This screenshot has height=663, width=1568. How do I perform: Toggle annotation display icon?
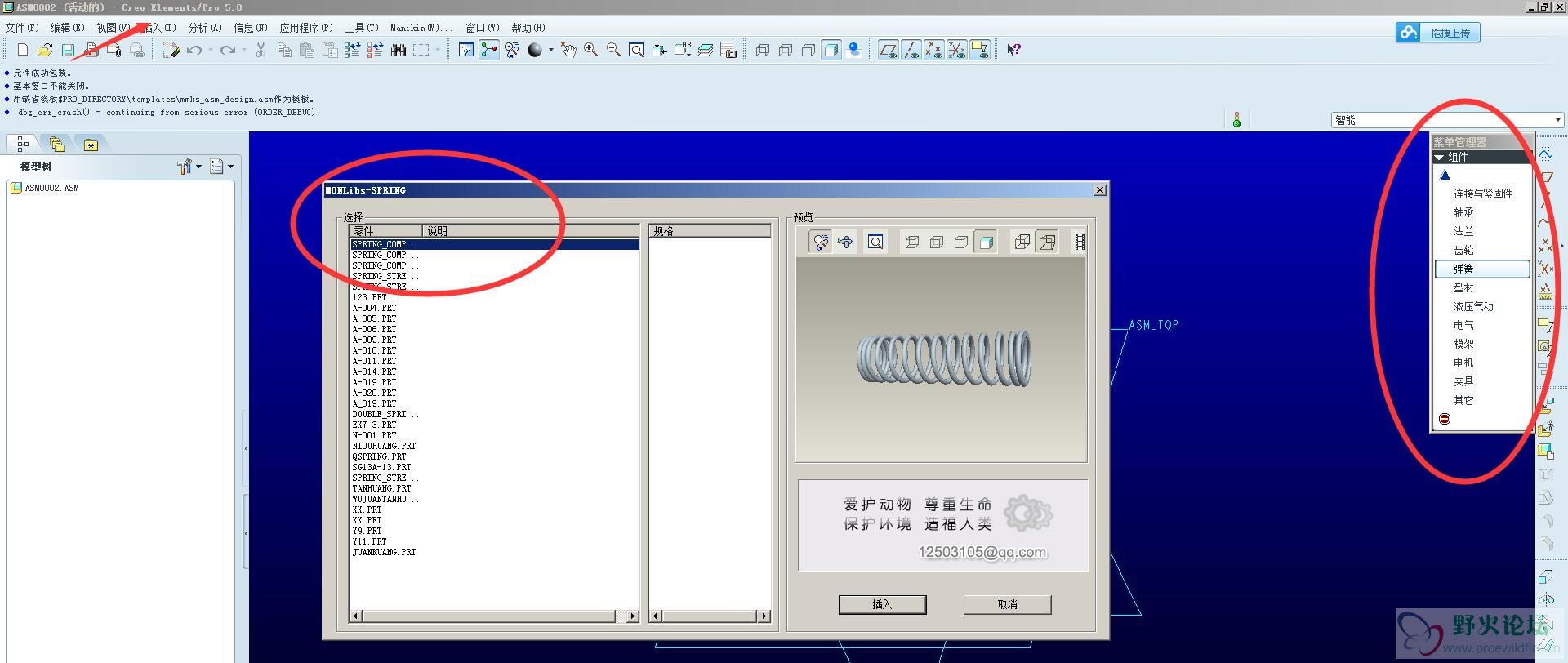point(980,51)
